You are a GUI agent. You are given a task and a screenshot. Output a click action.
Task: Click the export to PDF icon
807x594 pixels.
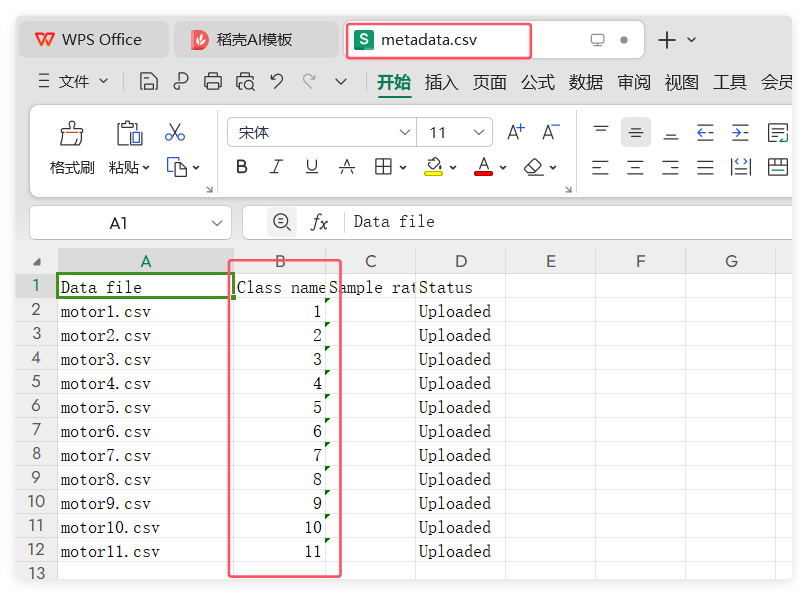tap(181, 81)
